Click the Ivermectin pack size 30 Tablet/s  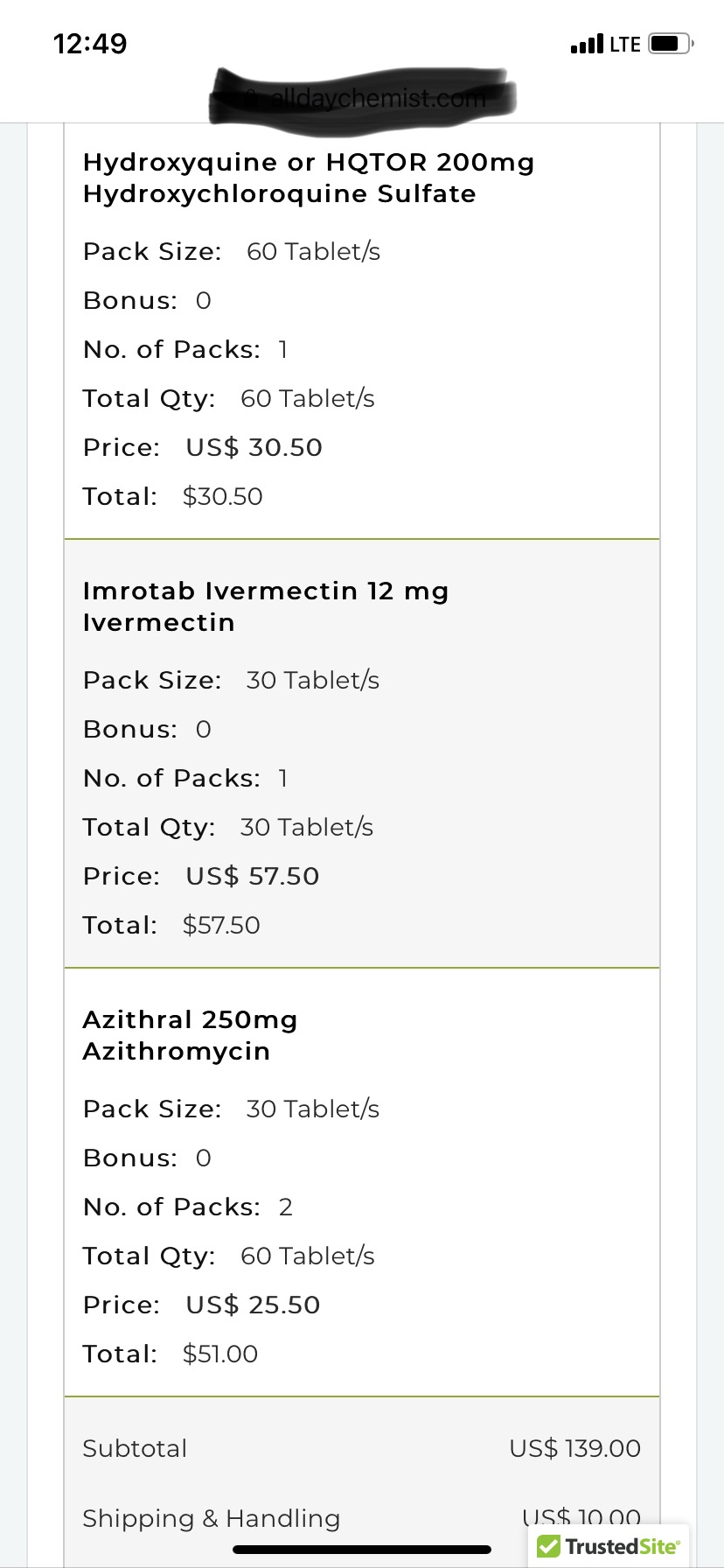(312, 681)
